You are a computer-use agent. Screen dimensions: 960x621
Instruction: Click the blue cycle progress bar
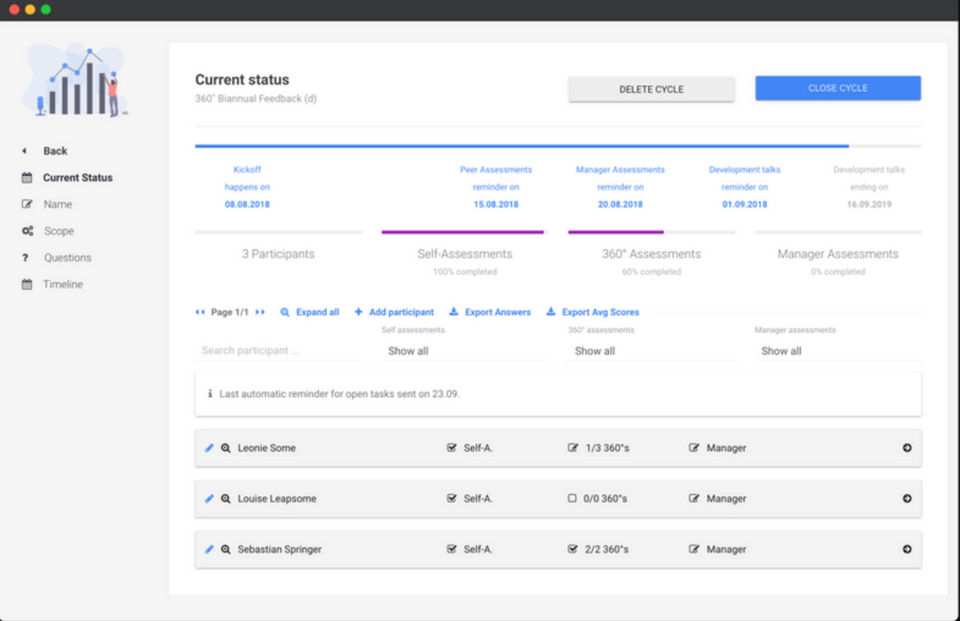pyautogui.click(x=521, y=146)
